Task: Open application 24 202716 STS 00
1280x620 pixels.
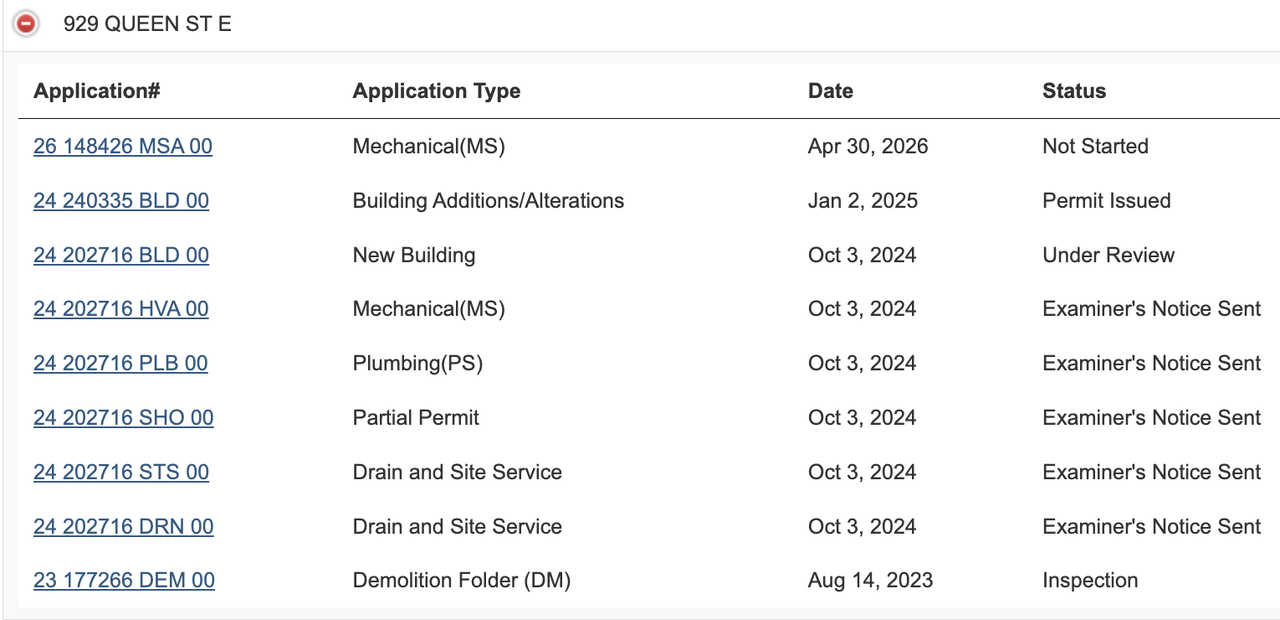Action: [121, 472]
